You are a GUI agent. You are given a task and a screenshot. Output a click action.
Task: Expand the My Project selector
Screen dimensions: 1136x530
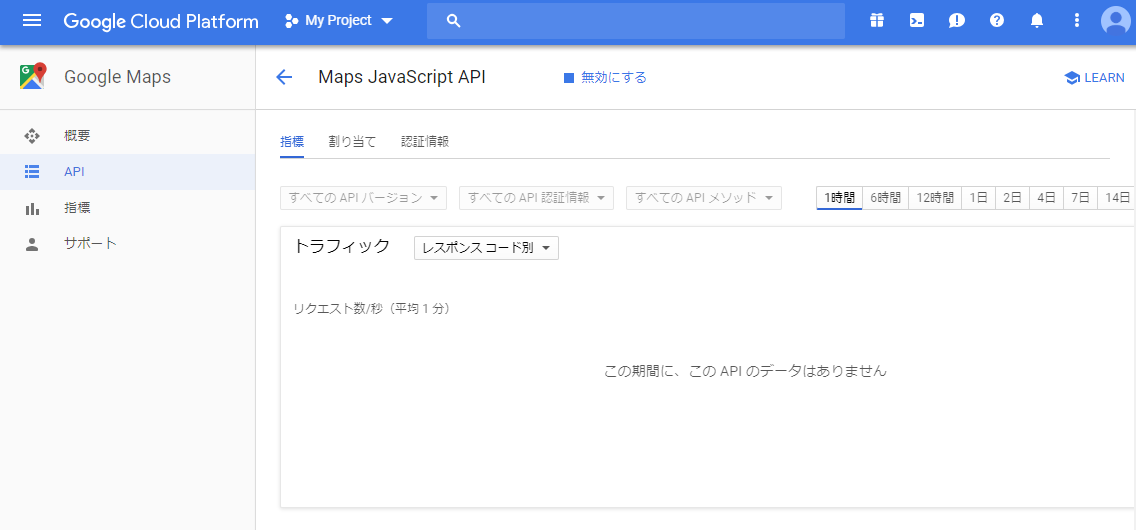[339, 21]
